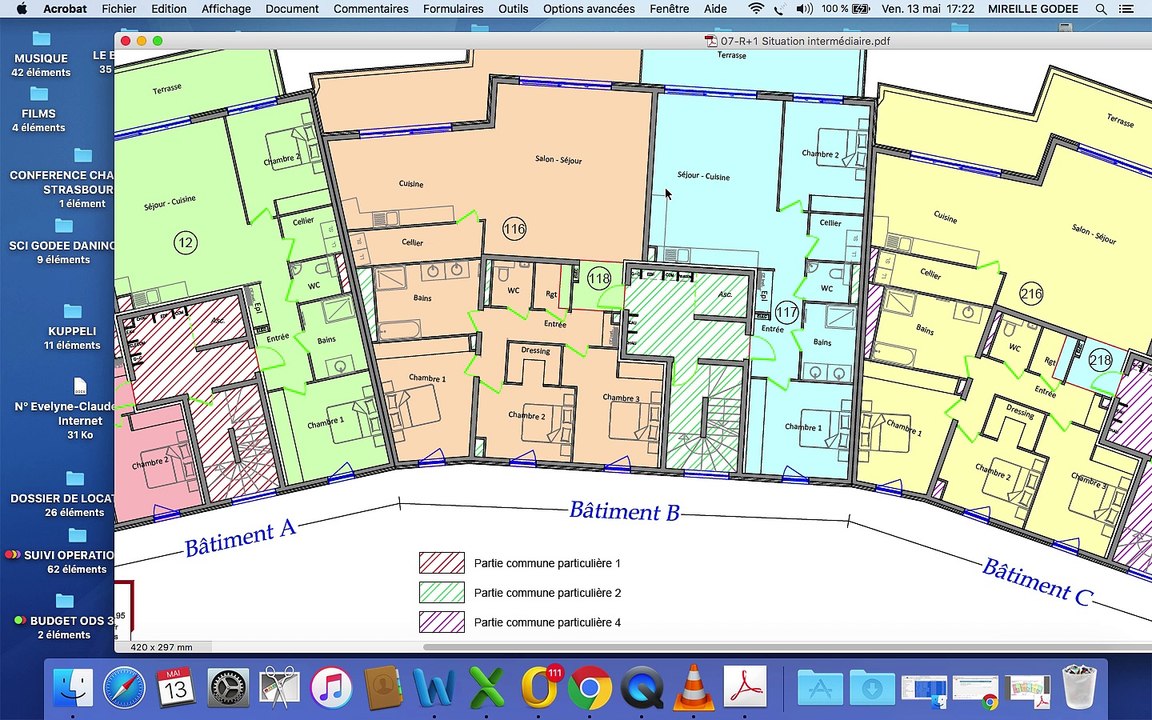
Task: Open the MIREILLE GODEE user menu
Action: click(x=1033, y=9)
